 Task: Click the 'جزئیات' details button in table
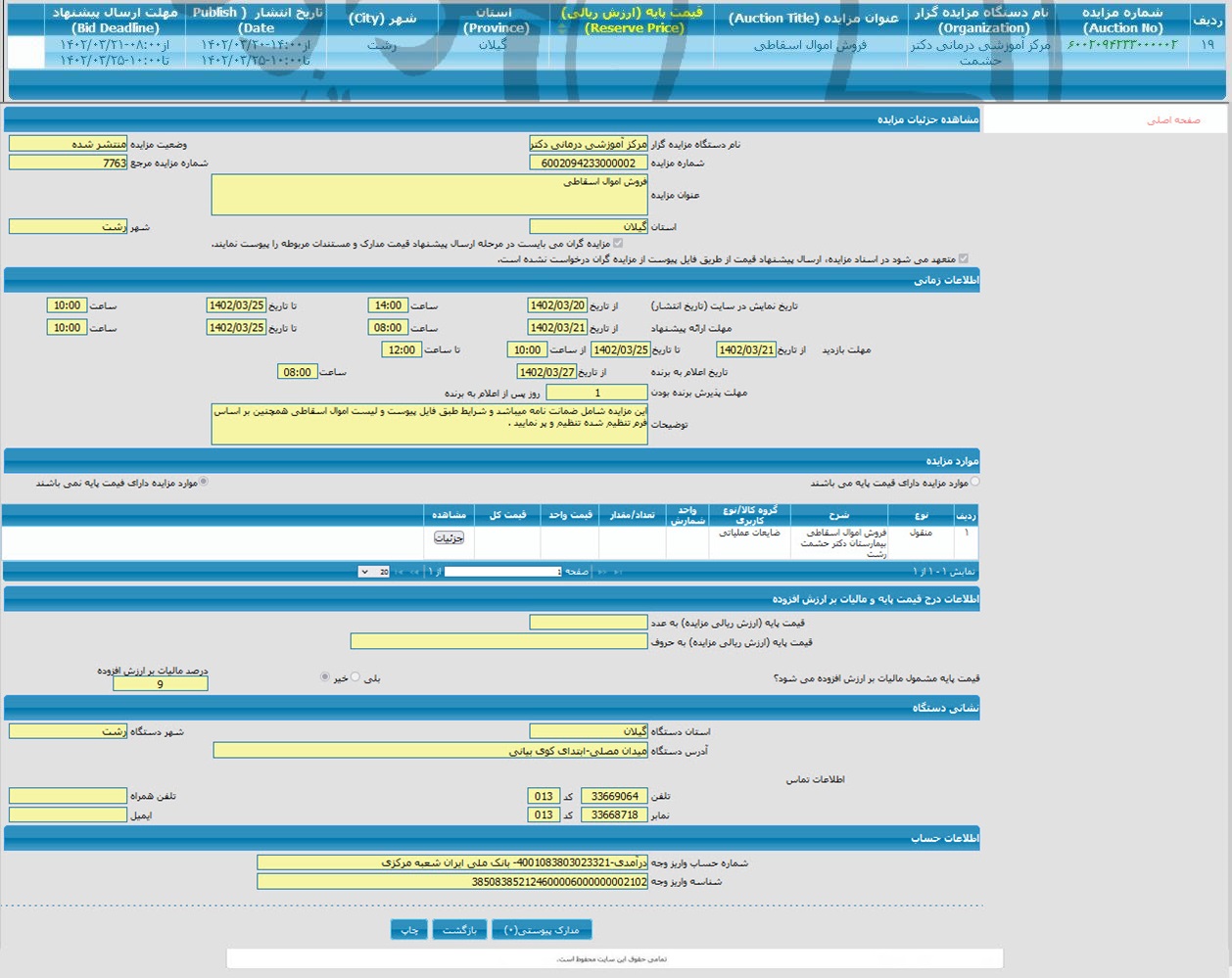click(x=449, y=537)
